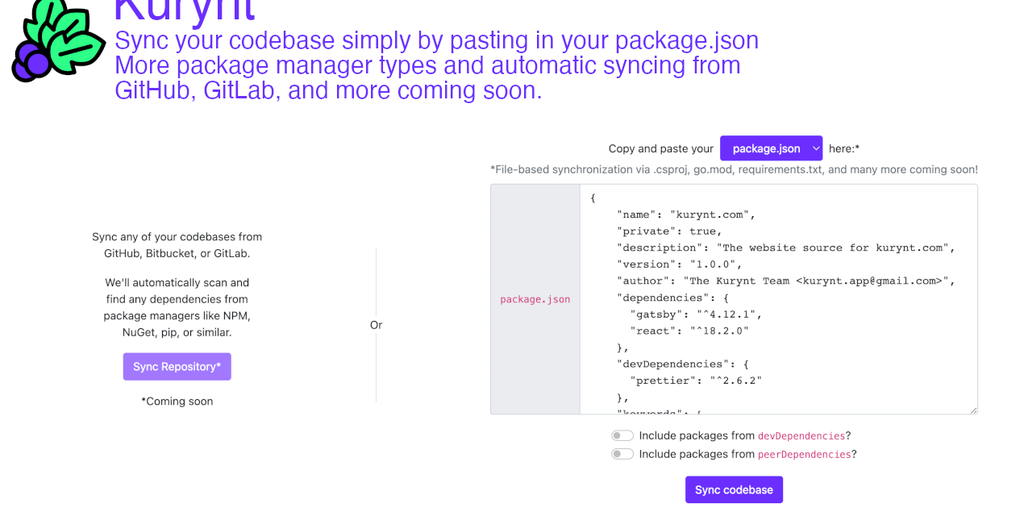Screen dimensions: 1024x512
Task: Click the Kurynt title heading
Action: [x=184, y=10]
